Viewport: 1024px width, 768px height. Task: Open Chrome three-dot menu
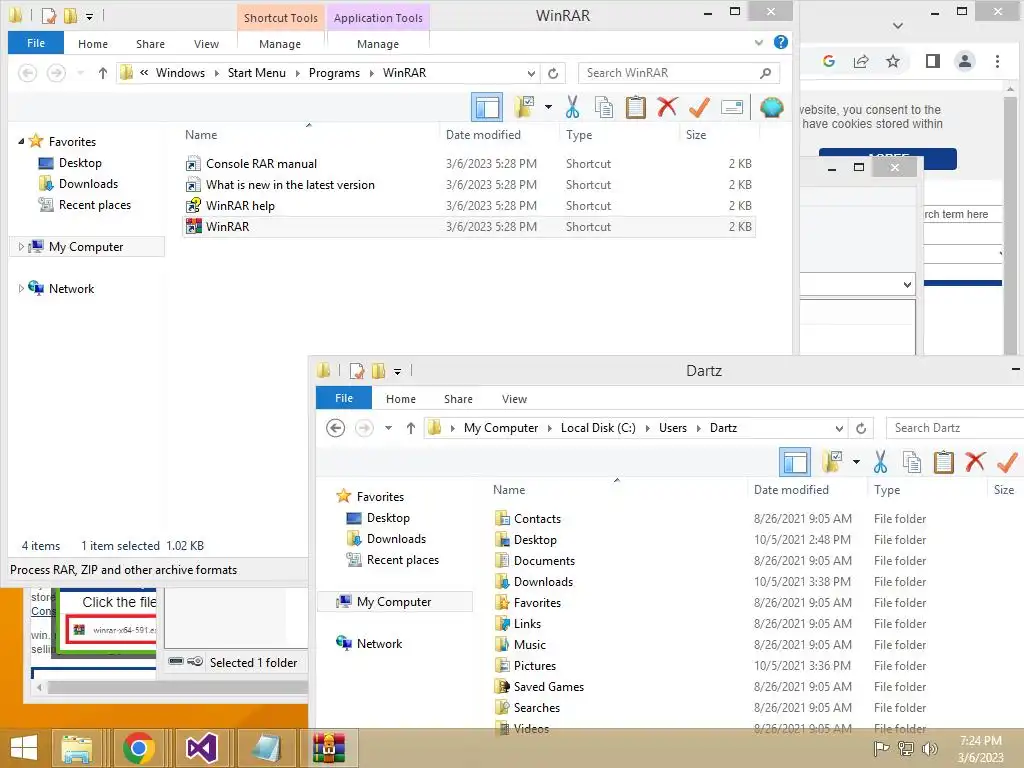click(997, 61)
